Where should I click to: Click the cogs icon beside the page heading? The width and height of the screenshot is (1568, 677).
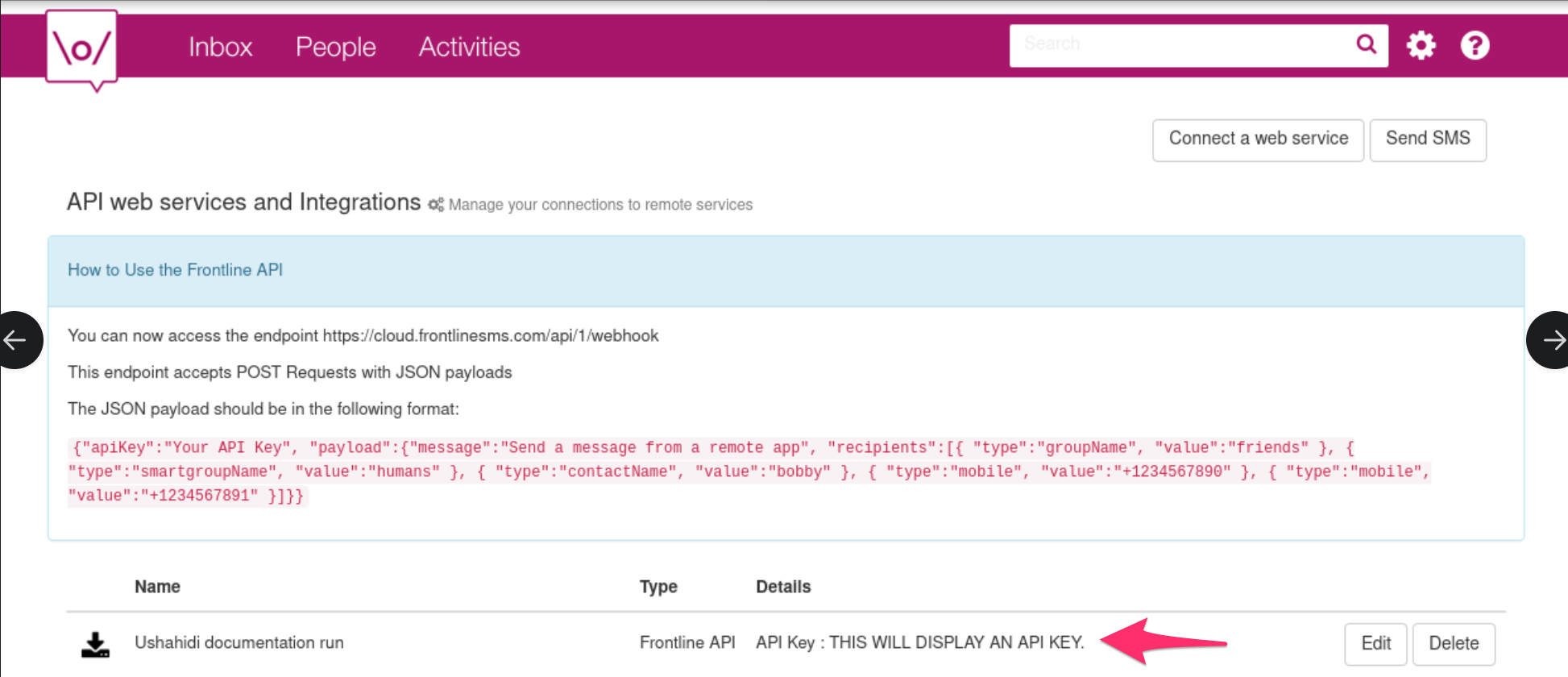(436, 205)
